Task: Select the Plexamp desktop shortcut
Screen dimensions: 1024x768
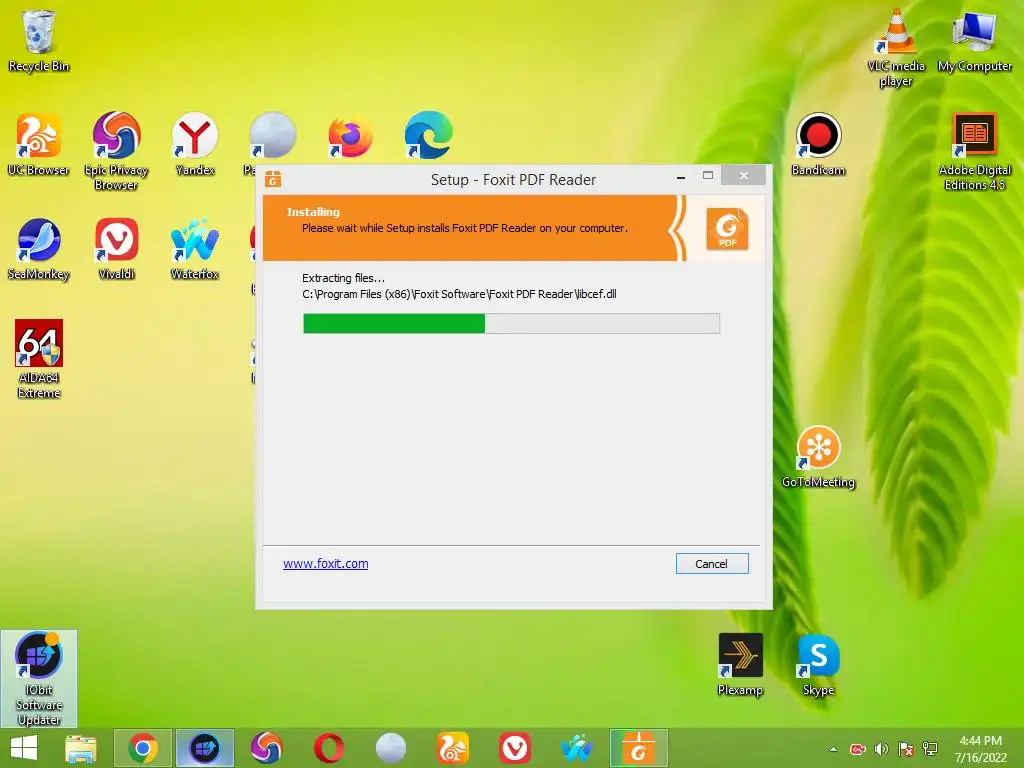Action: 740,665
